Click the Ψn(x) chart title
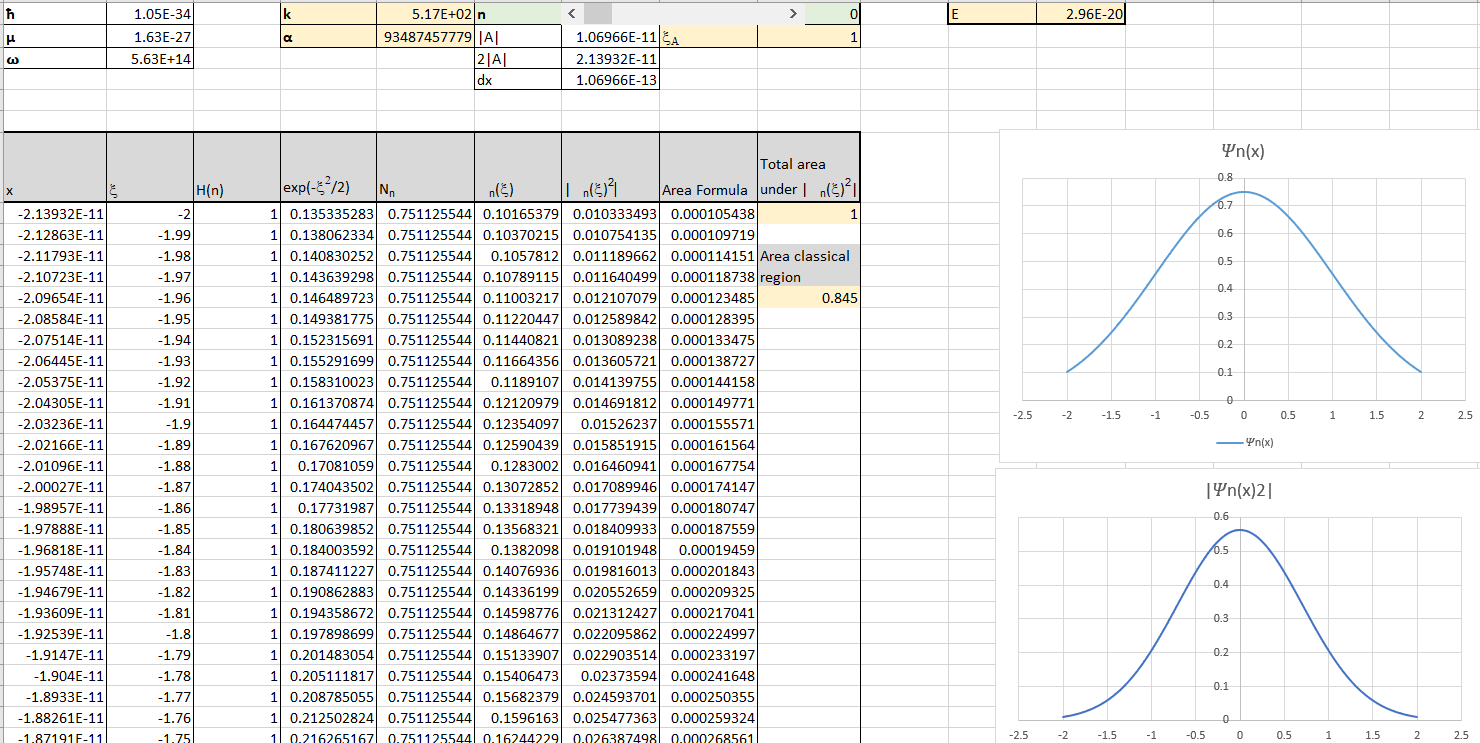Viewport: 1480px width, 743px height. pos(1243,151)
